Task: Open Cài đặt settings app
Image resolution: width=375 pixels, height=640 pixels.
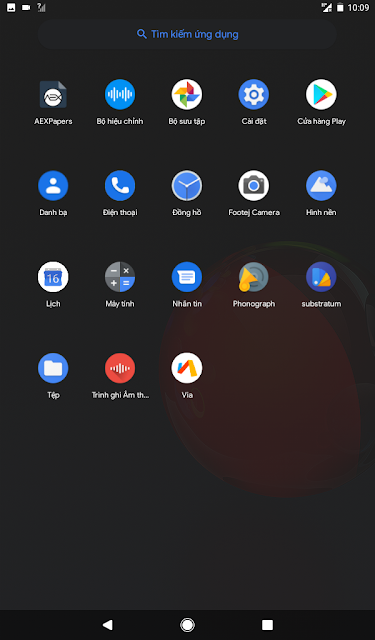Action: 254,95
